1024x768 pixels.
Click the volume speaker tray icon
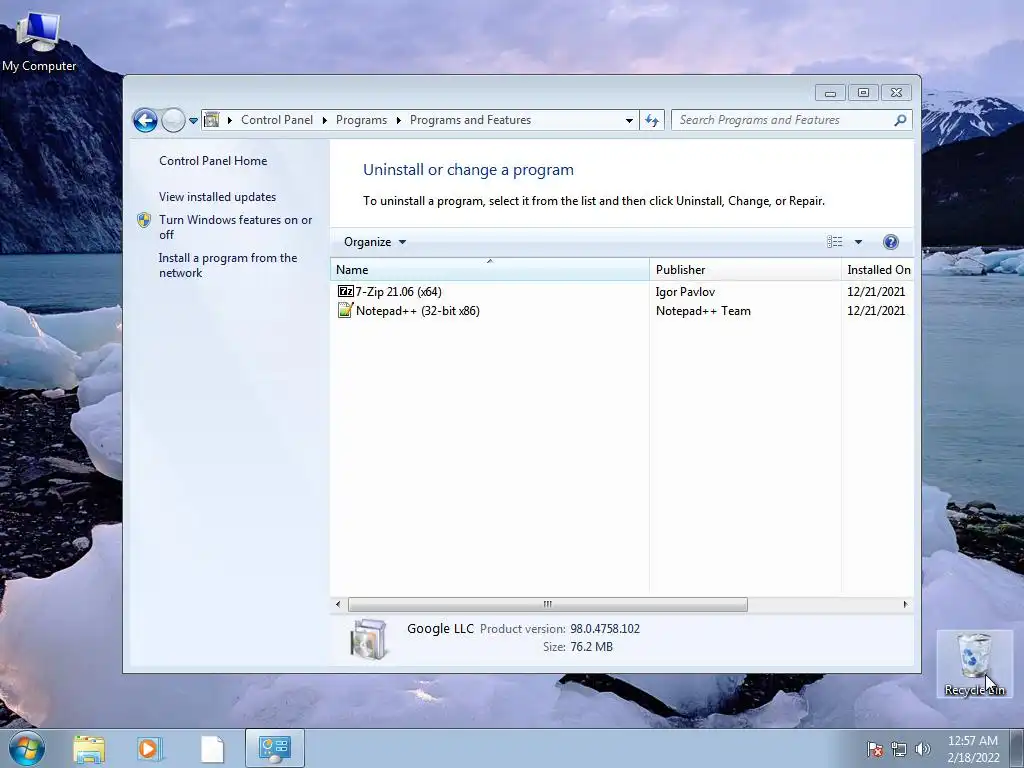pos(923,749)
